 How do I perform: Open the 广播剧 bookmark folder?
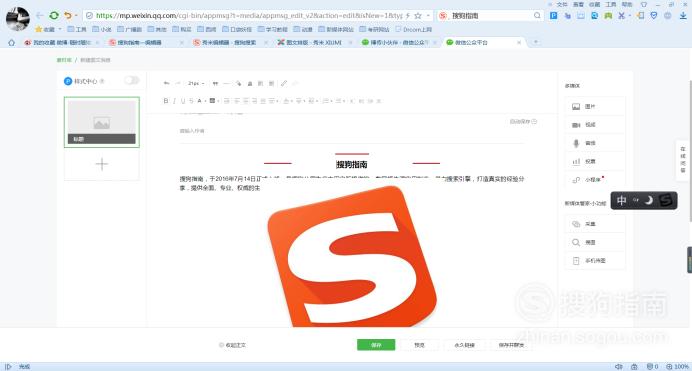[130, 29]
